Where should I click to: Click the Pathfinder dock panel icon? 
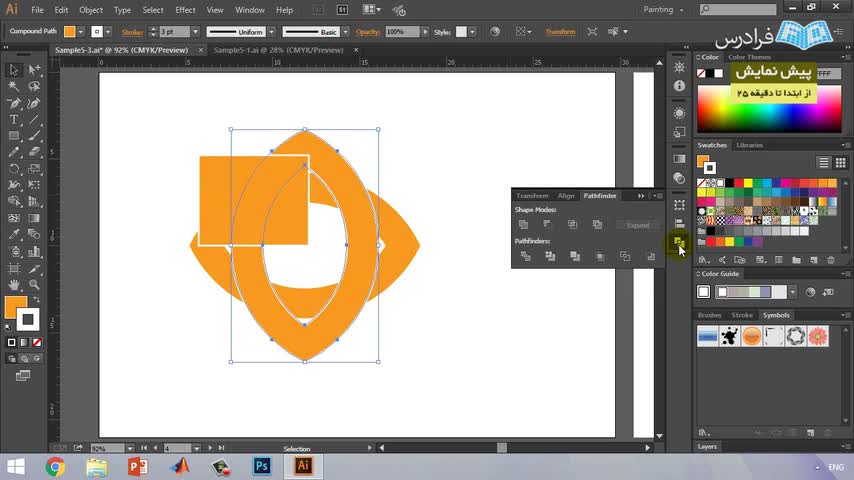pyautogui.click(x=679, y=242)
